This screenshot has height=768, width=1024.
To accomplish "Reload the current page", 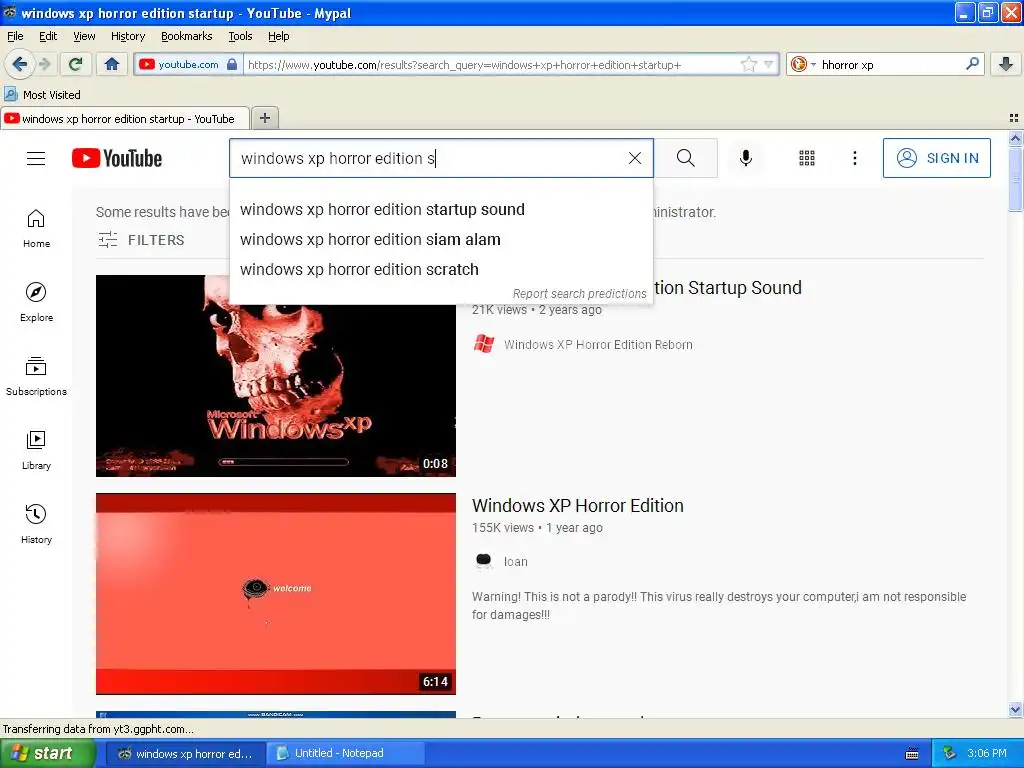I will [x=75, y=64].
